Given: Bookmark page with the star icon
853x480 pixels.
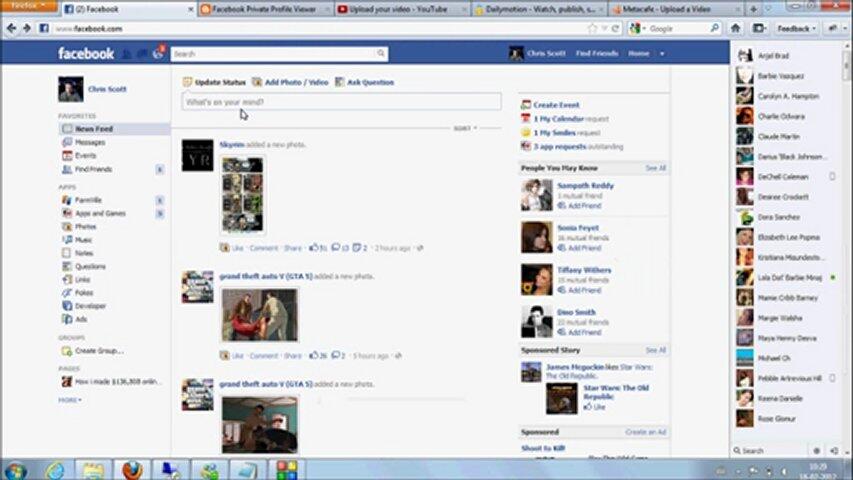Looking at the screenshot, I should click(592, 28).
